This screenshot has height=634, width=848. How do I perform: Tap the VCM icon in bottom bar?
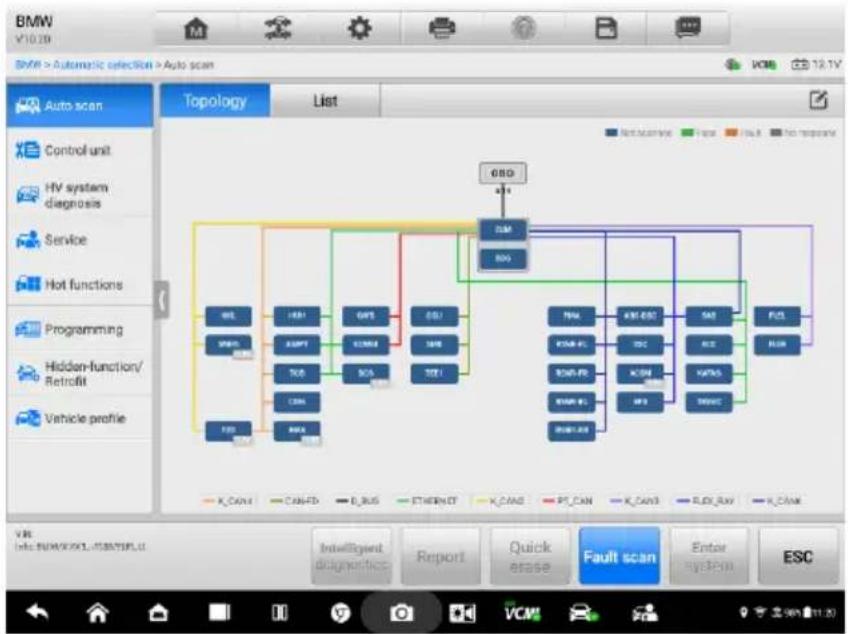click(522, 612)
